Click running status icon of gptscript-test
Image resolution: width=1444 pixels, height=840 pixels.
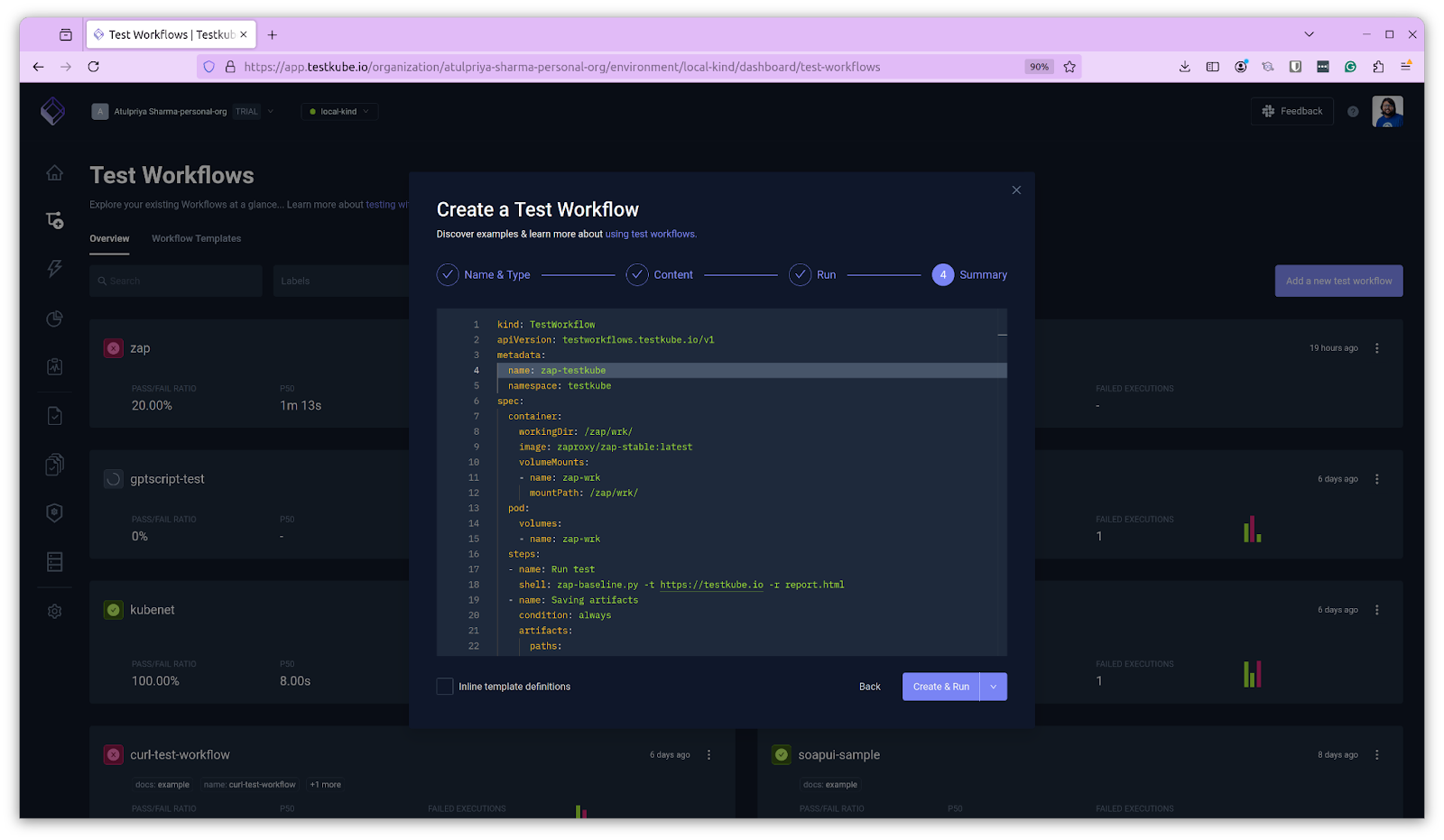coord(114,479)
